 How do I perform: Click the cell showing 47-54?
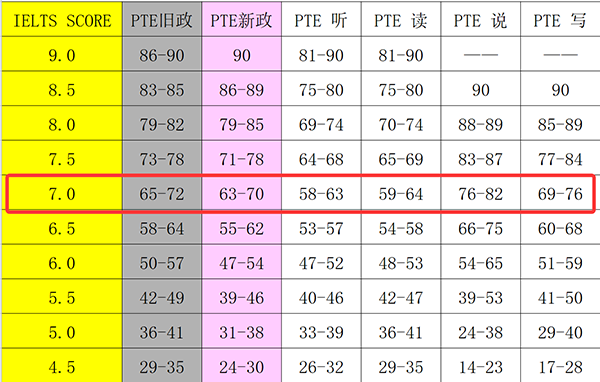[241, 262]
